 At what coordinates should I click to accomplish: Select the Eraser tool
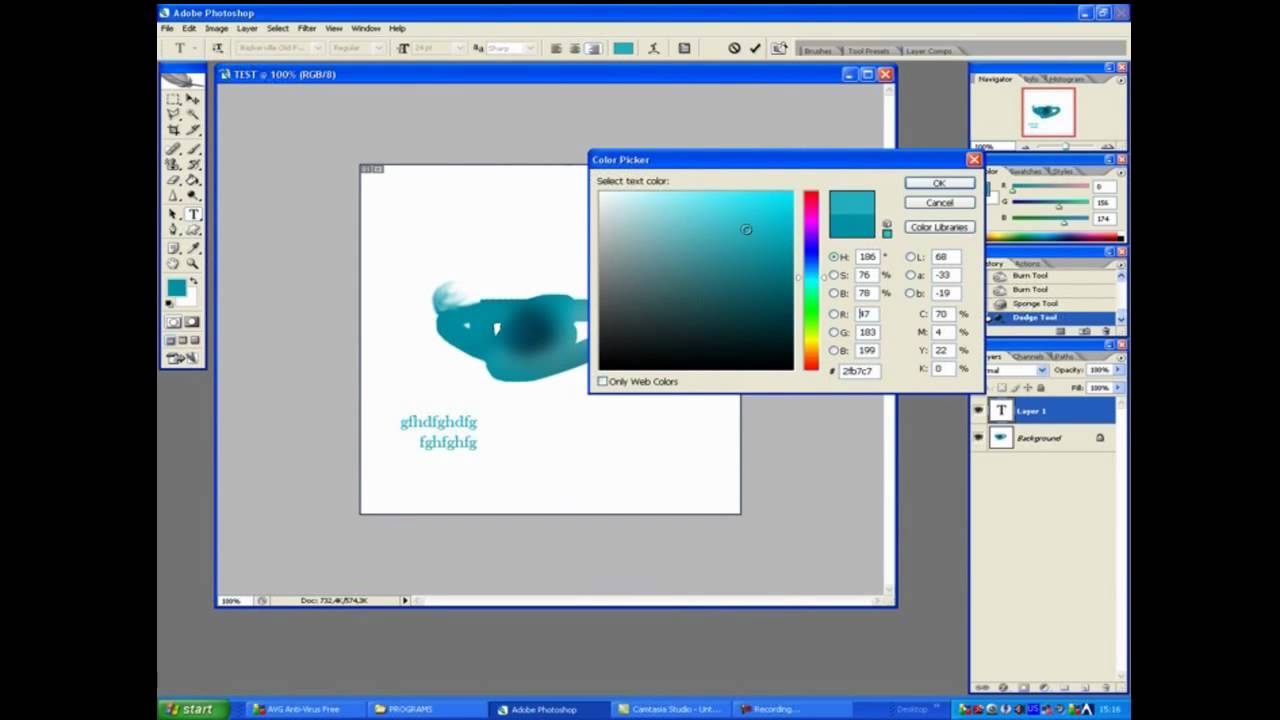tap(174, 180)
